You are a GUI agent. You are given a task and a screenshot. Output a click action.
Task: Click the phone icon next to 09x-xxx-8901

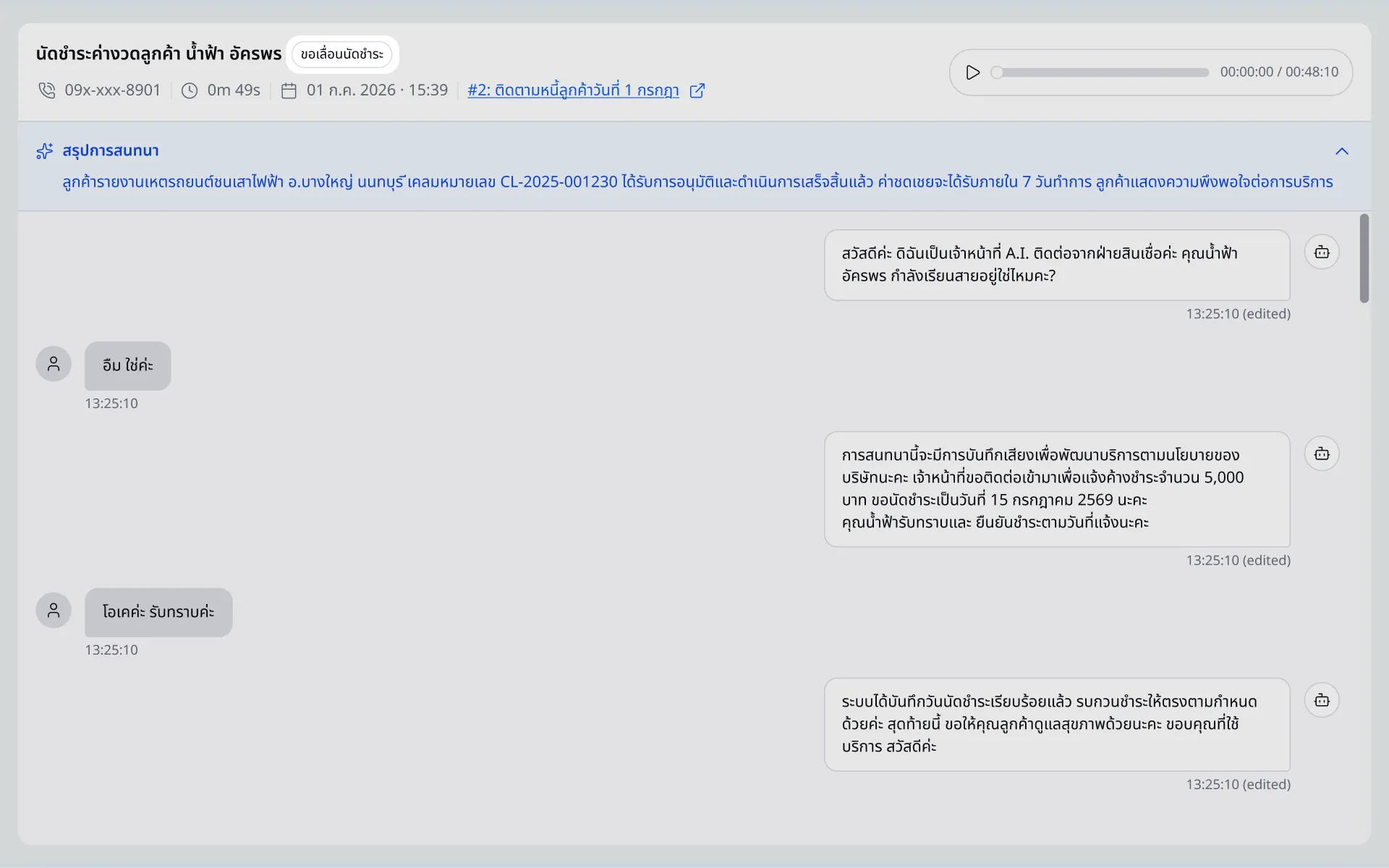[46, 90]
